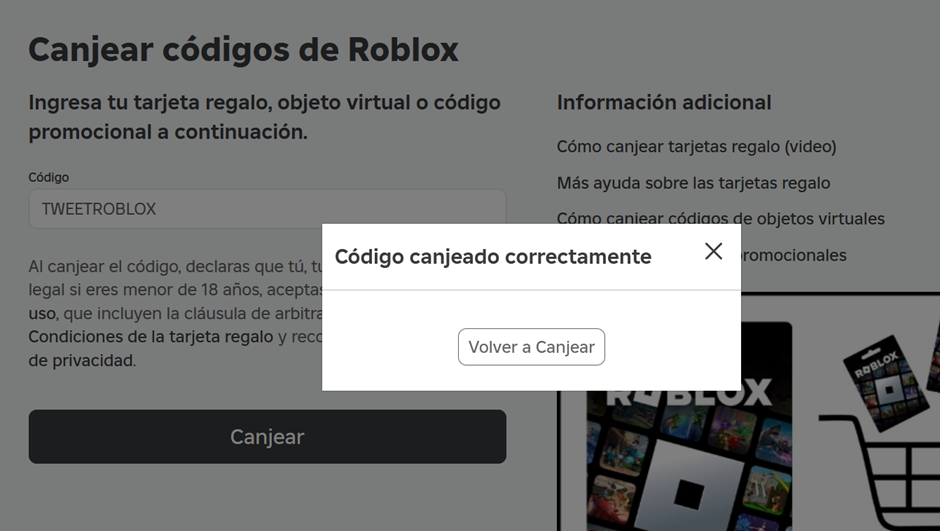Click the "de privacidad" policy link

pyautogui.click(x=82, y=361)
